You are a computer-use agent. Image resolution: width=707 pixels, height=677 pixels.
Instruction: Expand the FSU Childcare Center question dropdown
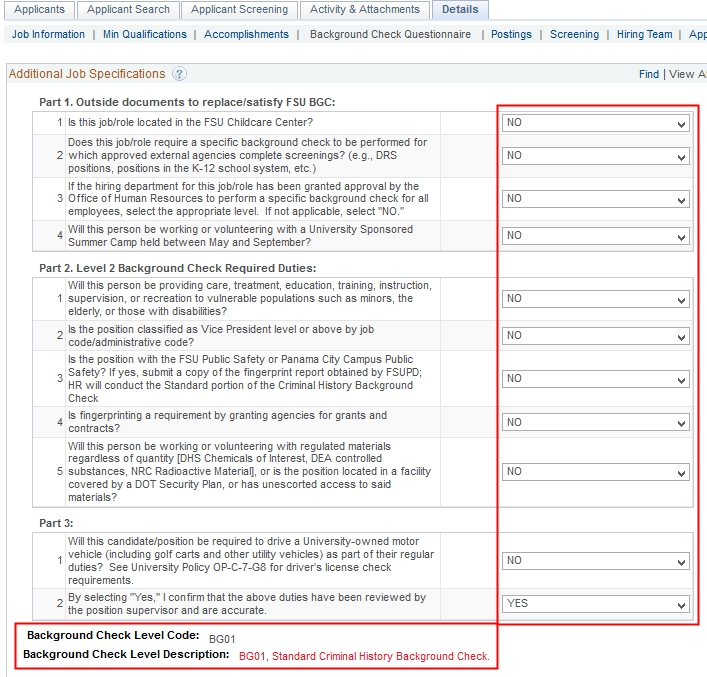(x=595, y=123)
